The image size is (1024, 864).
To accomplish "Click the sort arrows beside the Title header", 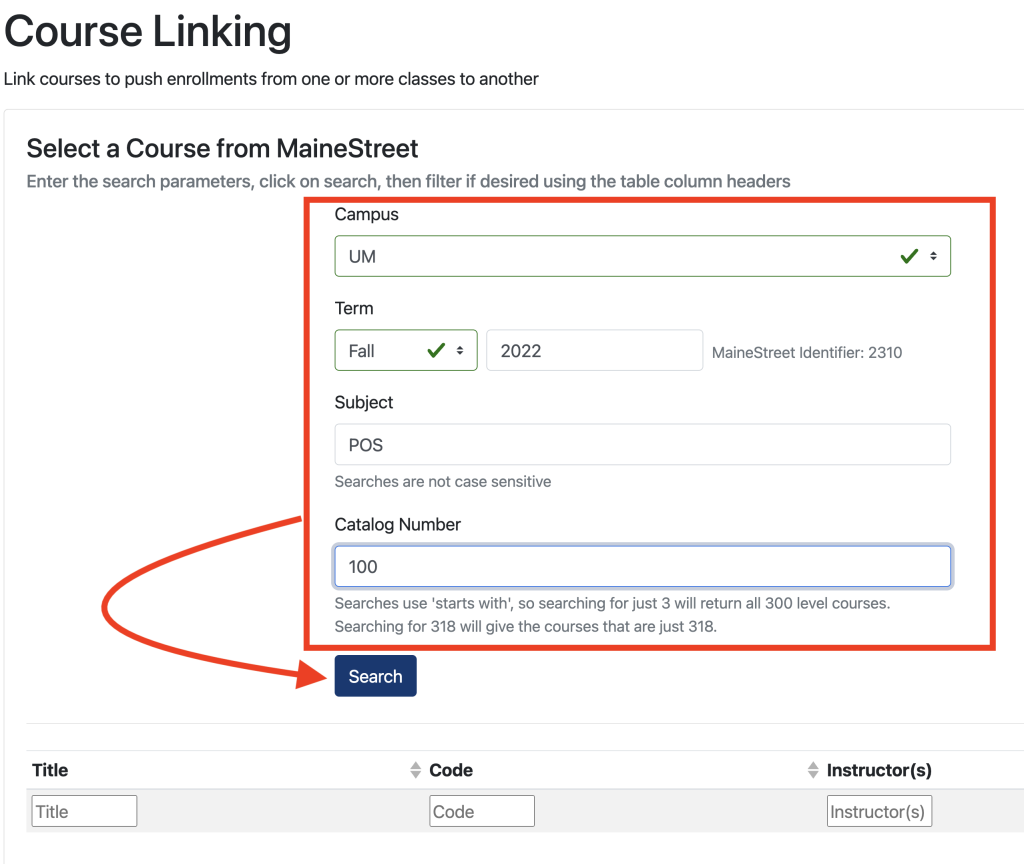I will pyautogui.click(x=414, y=770).
